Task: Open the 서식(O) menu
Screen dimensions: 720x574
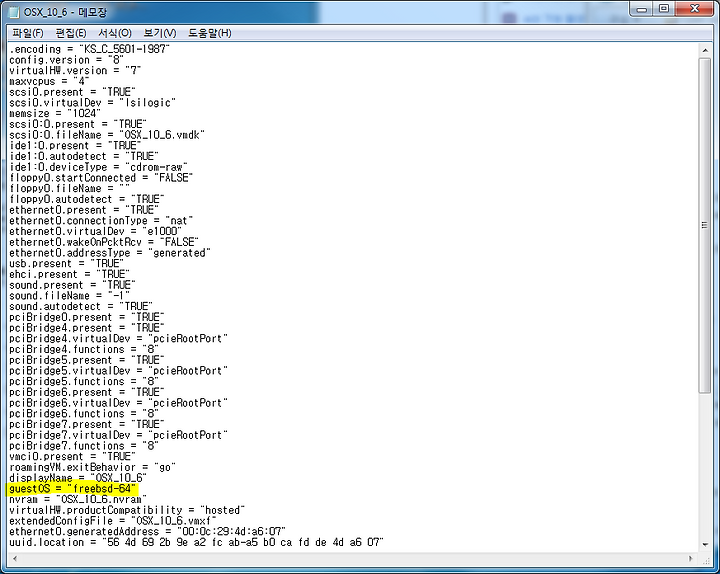Action: pos(115,33)
